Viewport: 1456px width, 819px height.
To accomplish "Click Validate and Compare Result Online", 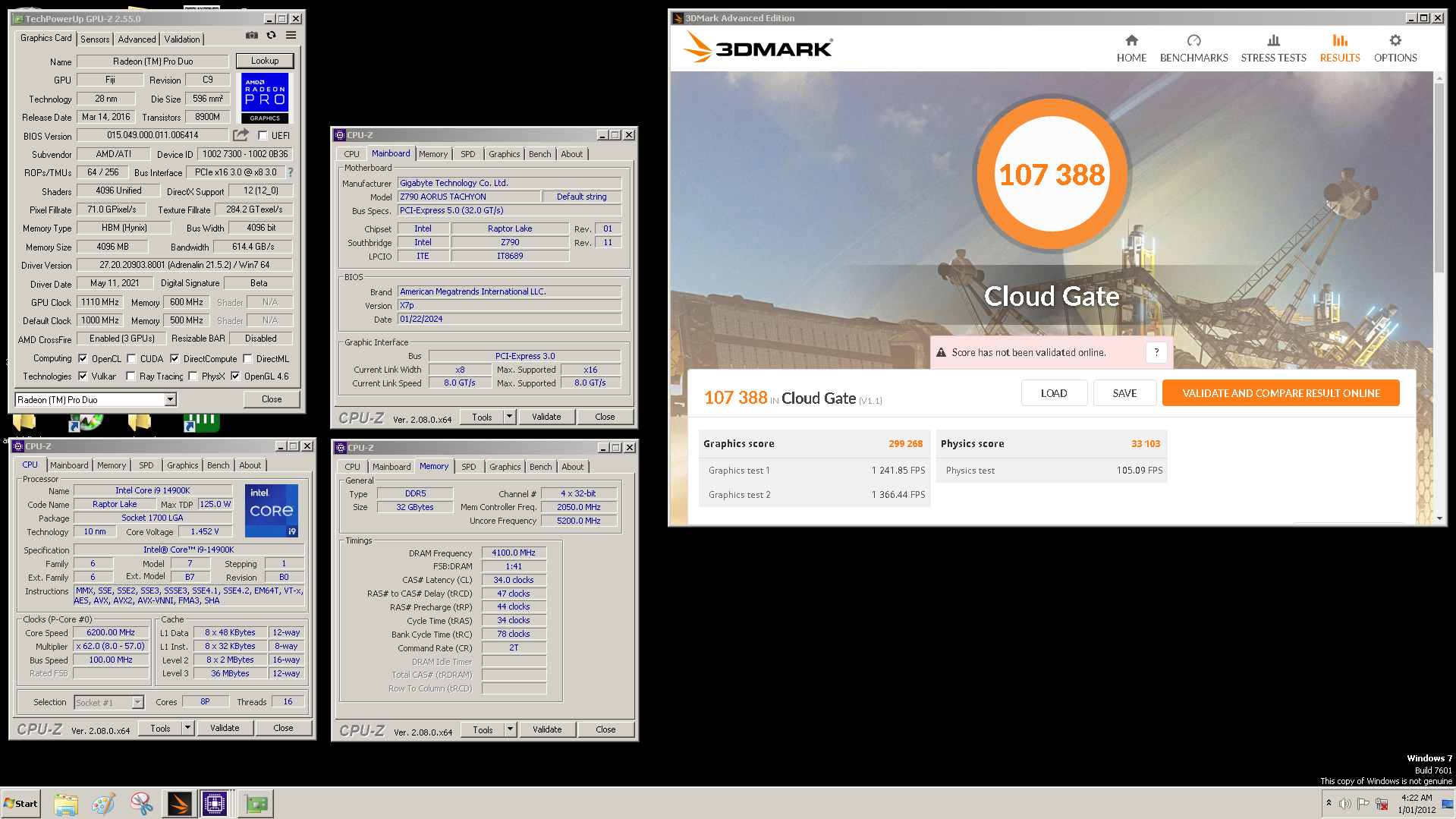I will click(1281, 393).
